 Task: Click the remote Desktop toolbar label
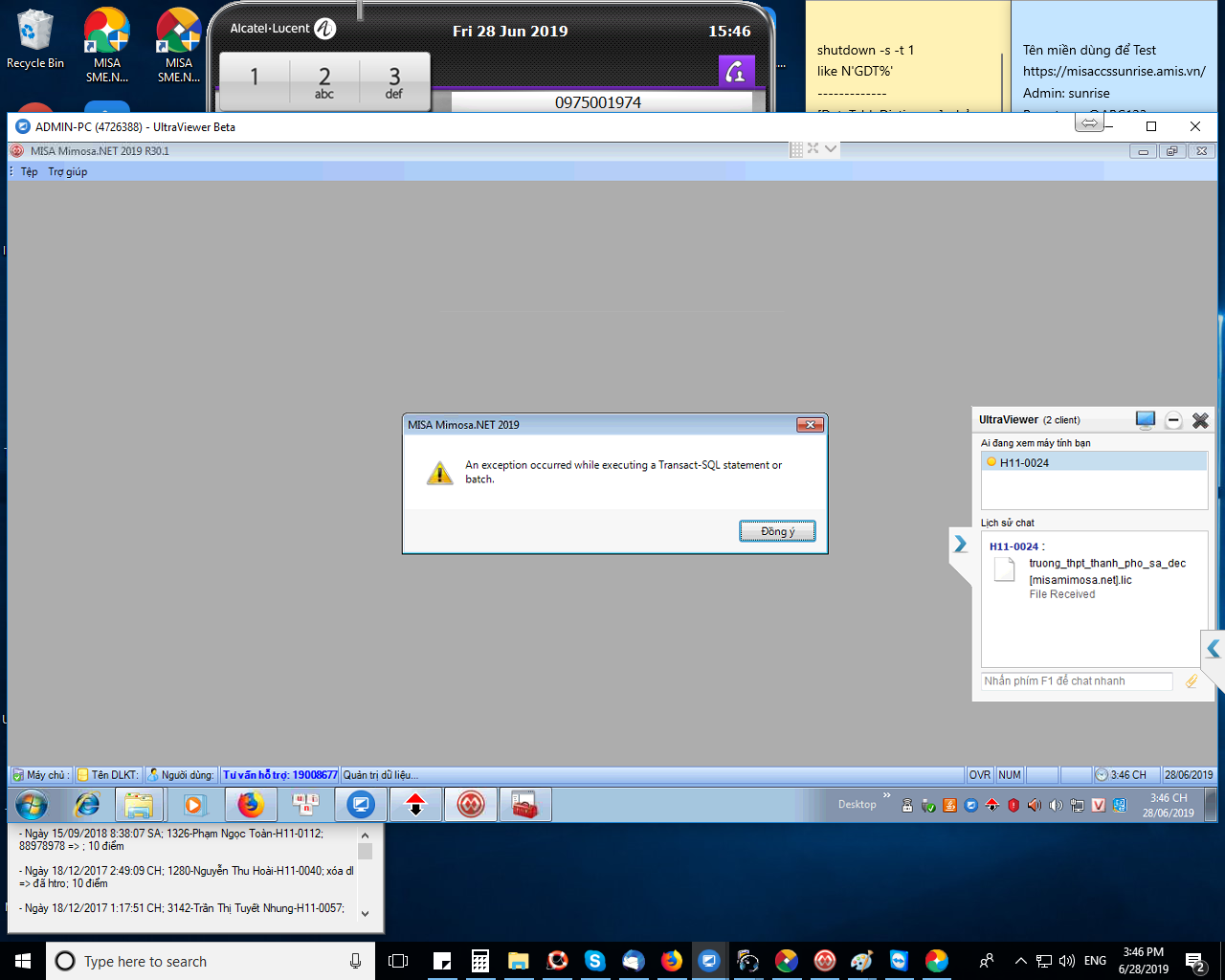pyautogui.click(x=857, y=804)
